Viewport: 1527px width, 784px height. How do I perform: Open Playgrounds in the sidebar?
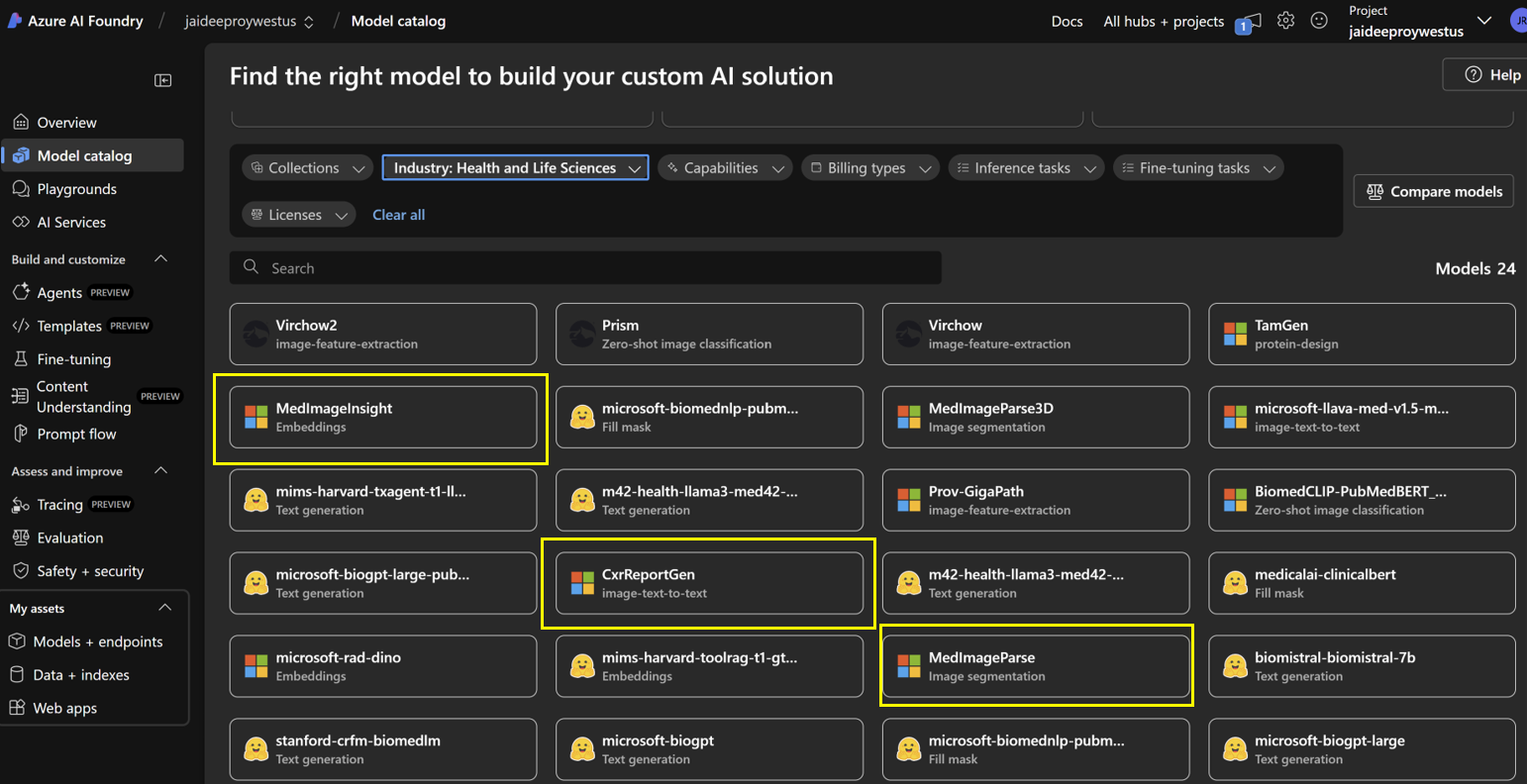76,189
